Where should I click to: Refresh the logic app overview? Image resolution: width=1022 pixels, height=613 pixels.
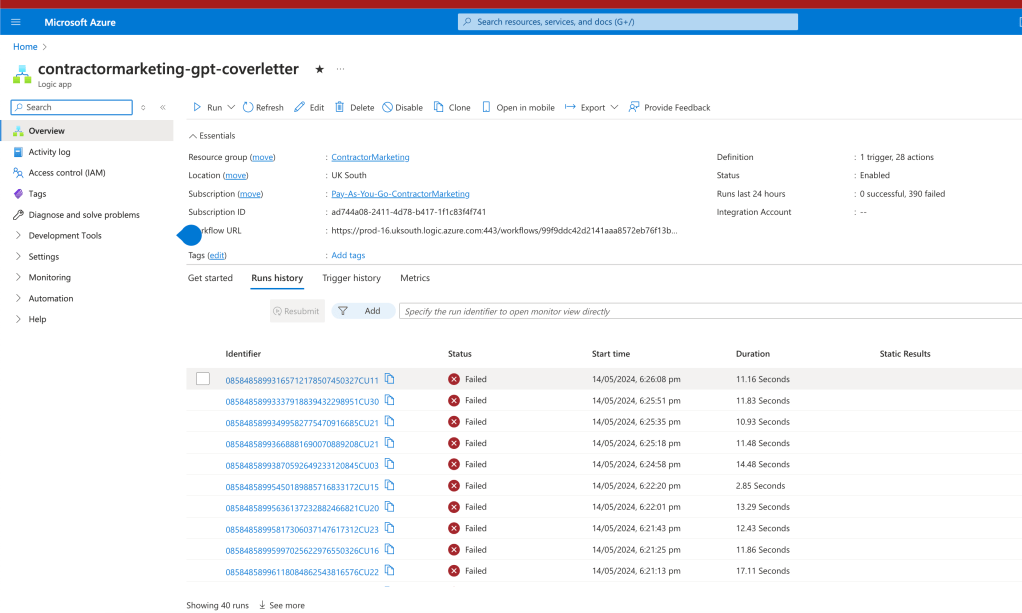[x=263, y=108]
